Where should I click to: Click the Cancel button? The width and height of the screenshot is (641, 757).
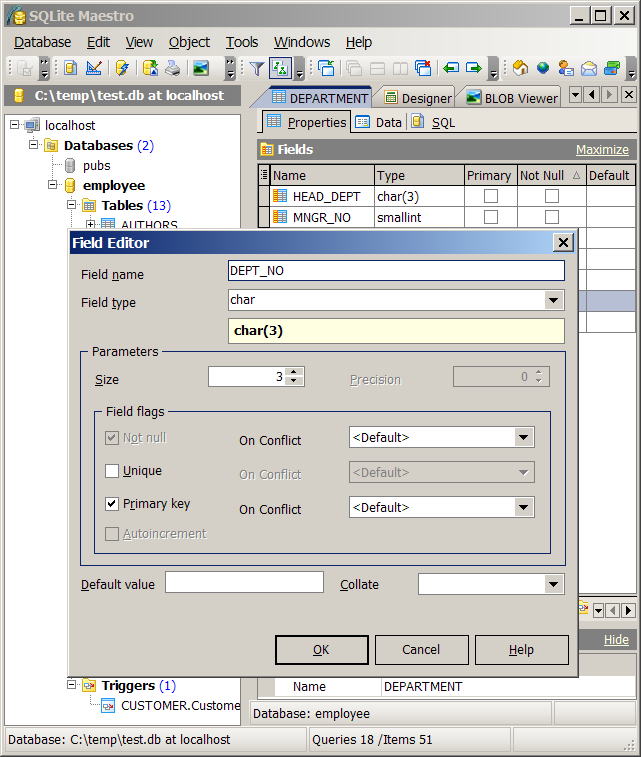pyautogui.click(x=421, y=650)
